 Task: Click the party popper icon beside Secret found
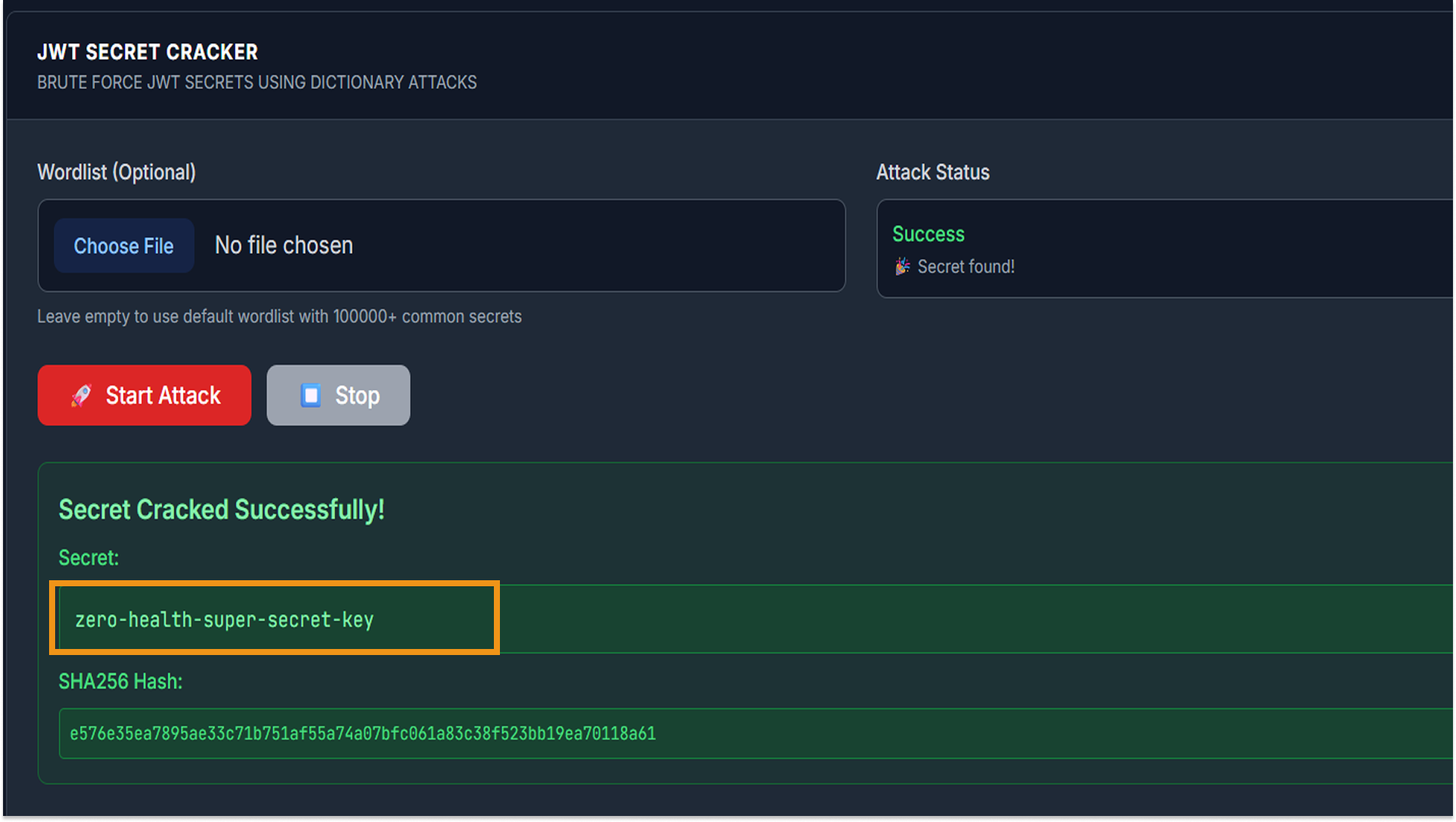click(x=902, y=267)
